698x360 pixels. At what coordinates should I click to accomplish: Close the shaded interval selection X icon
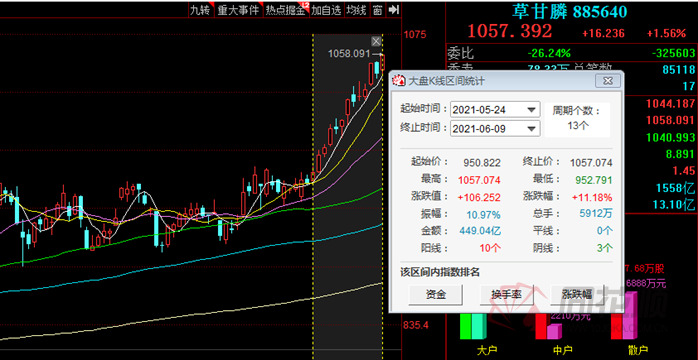pyautogui.click(x=376, y=41)
